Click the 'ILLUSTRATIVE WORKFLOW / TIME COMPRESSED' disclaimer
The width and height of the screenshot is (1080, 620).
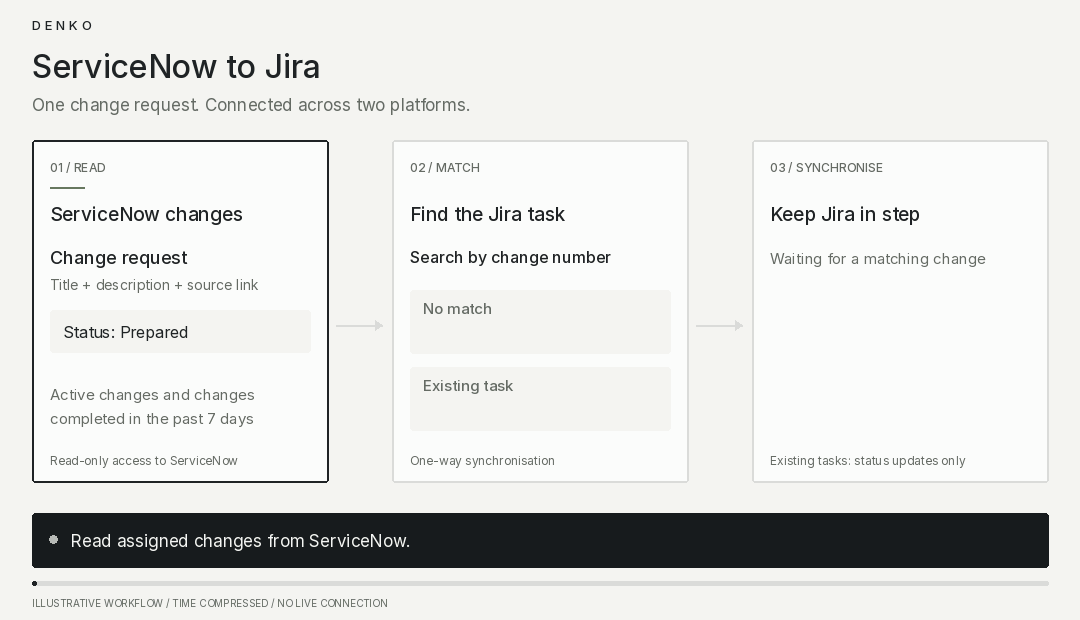209,603
